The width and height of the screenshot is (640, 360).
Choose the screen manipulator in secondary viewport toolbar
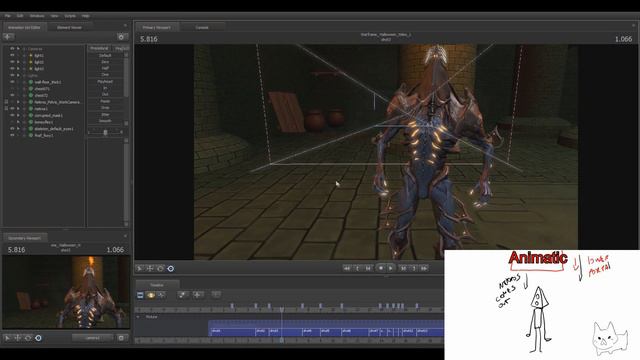38,338
